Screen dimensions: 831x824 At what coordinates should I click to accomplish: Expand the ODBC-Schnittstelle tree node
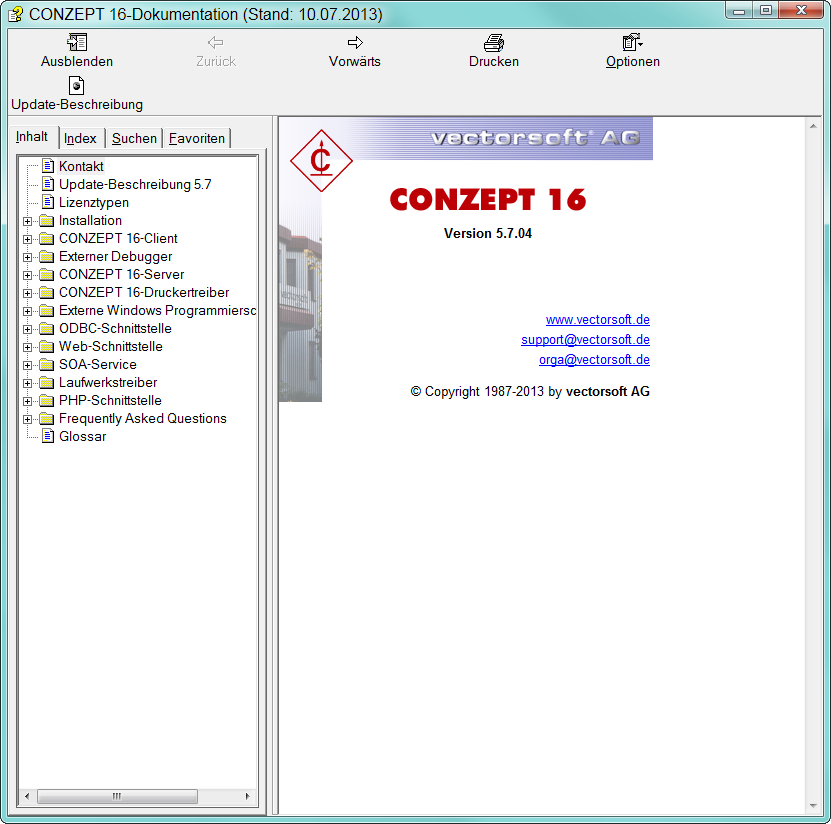coord(27,329)
